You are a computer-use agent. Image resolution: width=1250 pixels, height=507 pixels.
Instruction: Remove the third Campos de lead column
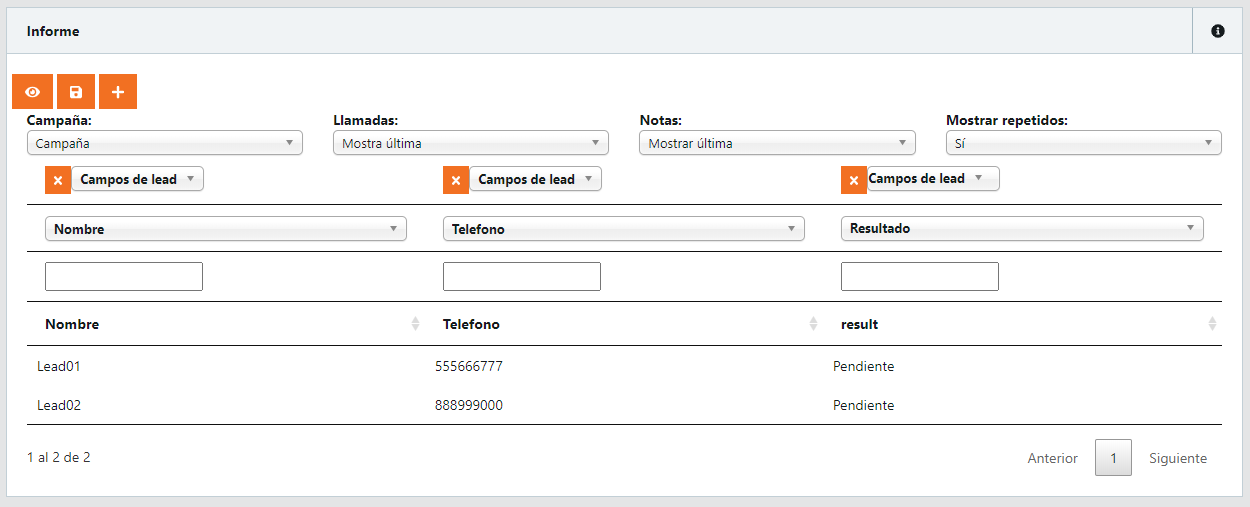pyautogui.click(x=854, y=180)
